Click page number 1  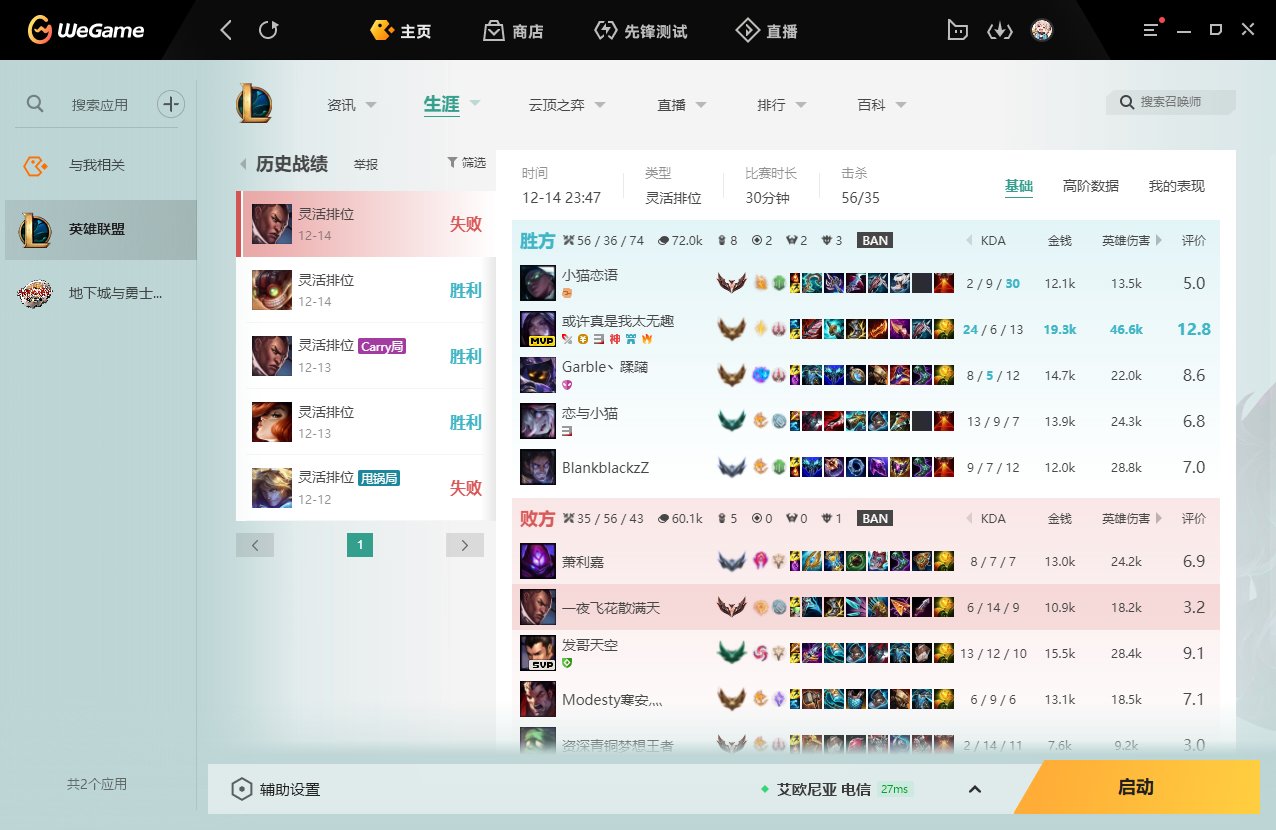(x=360, y=545)
